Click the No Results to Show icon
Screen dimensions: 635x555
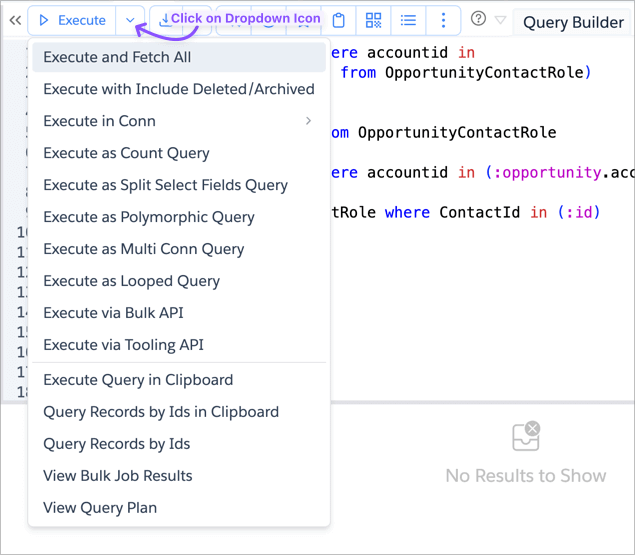[x=525, y=437]
